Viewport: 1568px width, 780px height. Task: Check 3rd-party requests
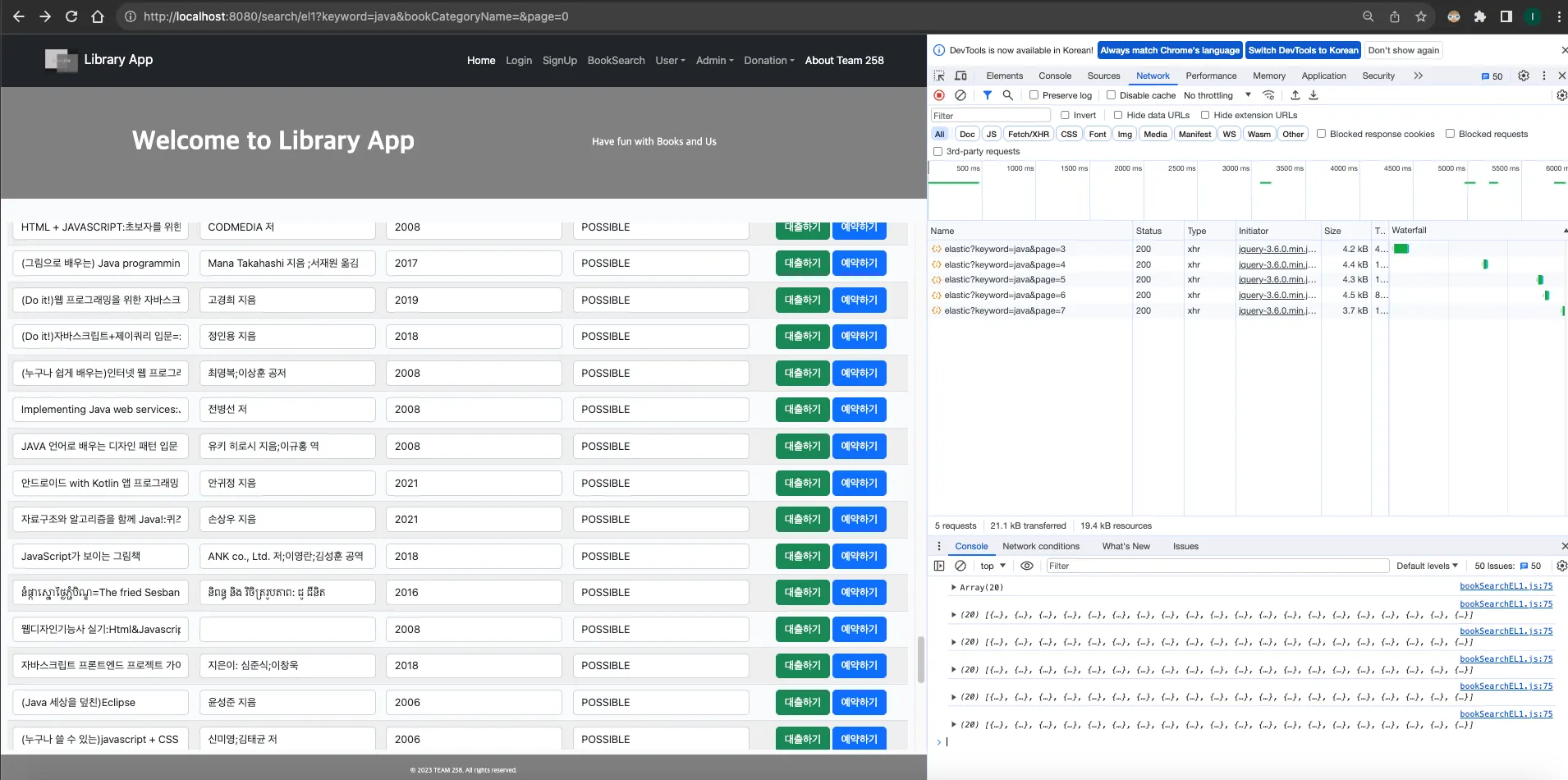pyautogui.click(x=938, y=151)
